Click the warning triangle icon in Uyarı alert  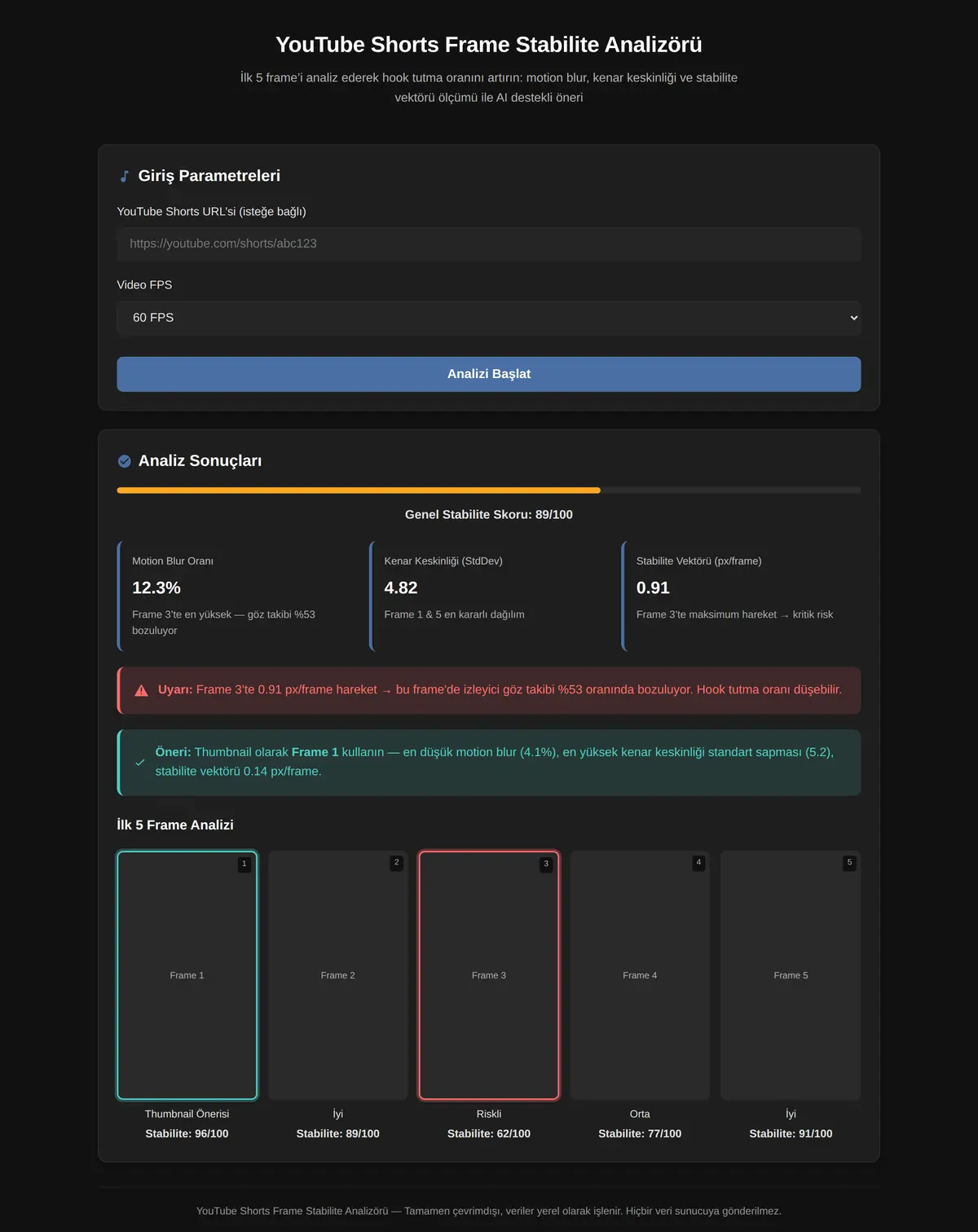pyautogui.click(x=141, y=690)
